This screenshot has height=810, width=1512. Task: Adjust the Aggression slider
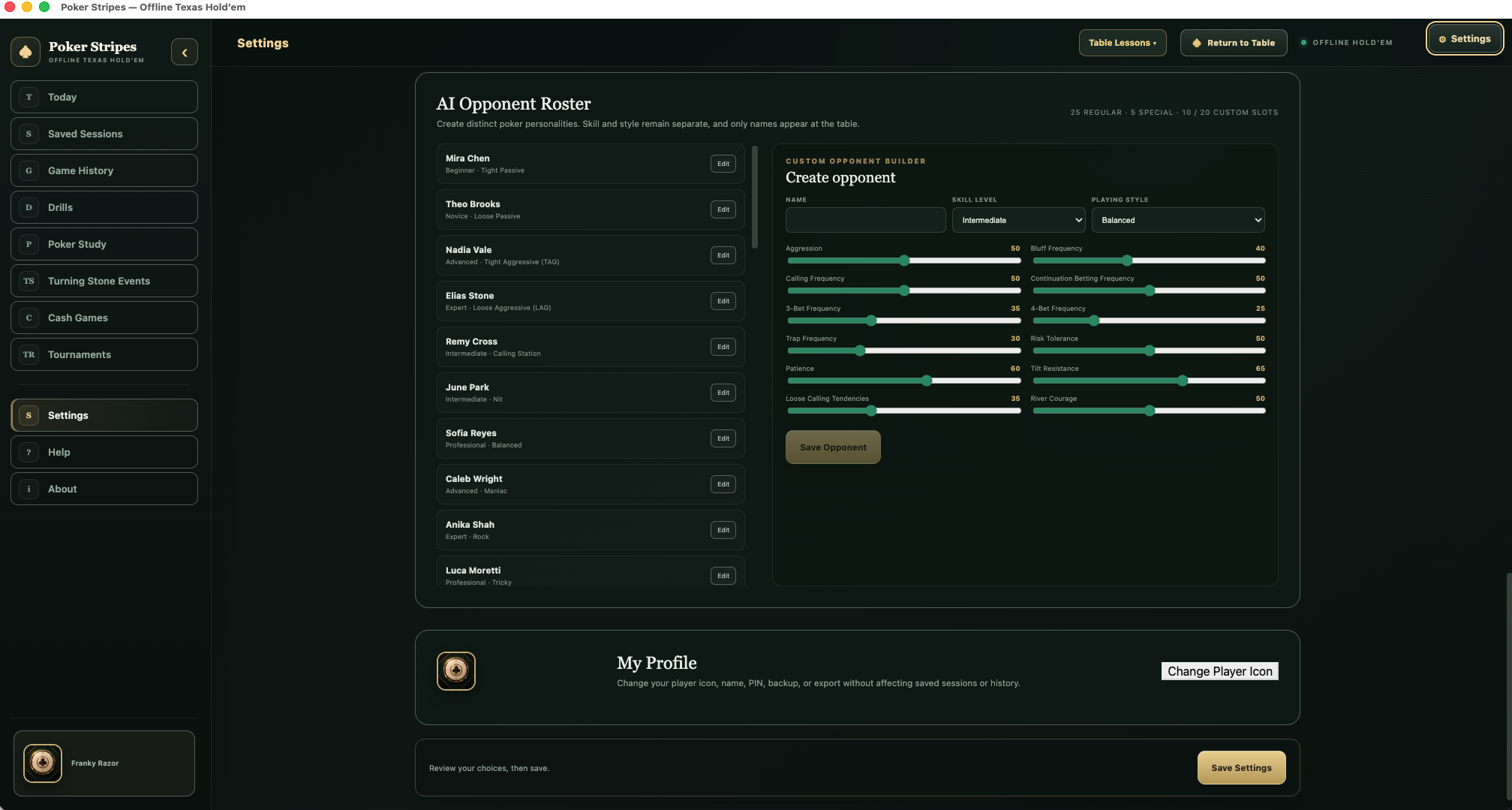click(904, 260)
